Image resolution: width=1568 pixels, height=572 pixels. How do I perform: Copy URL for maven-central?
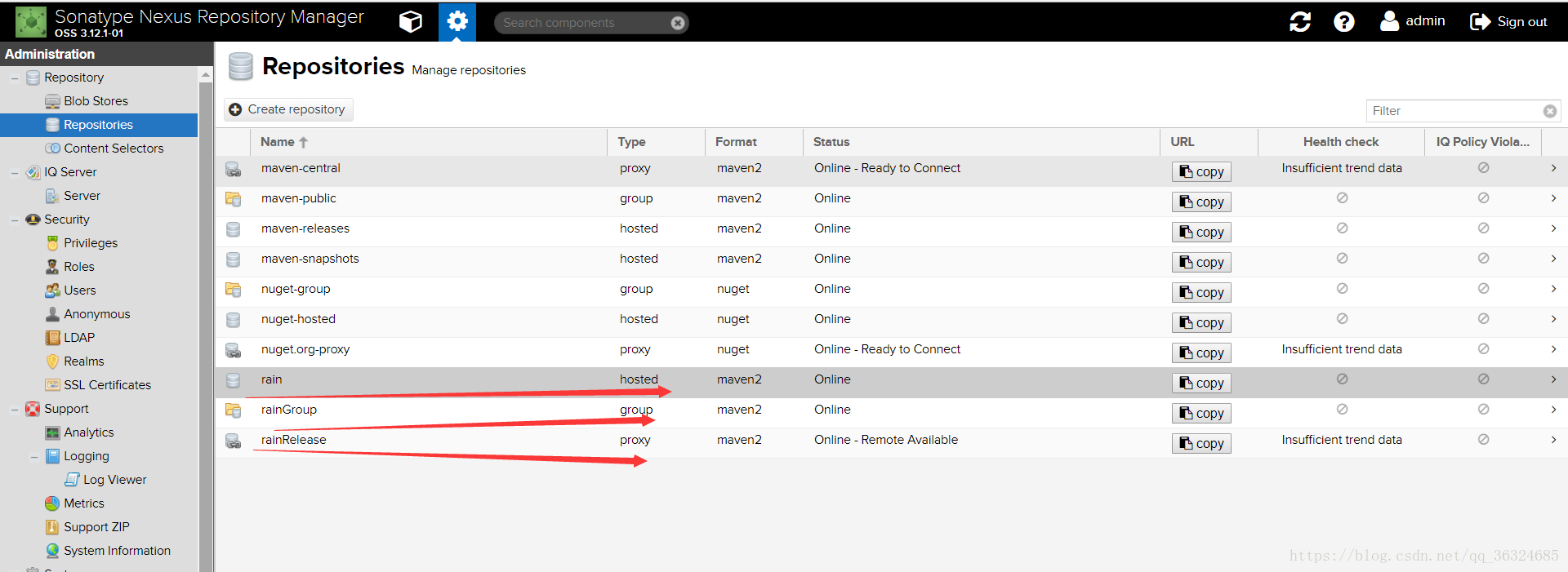click(x=1201, y=171)
